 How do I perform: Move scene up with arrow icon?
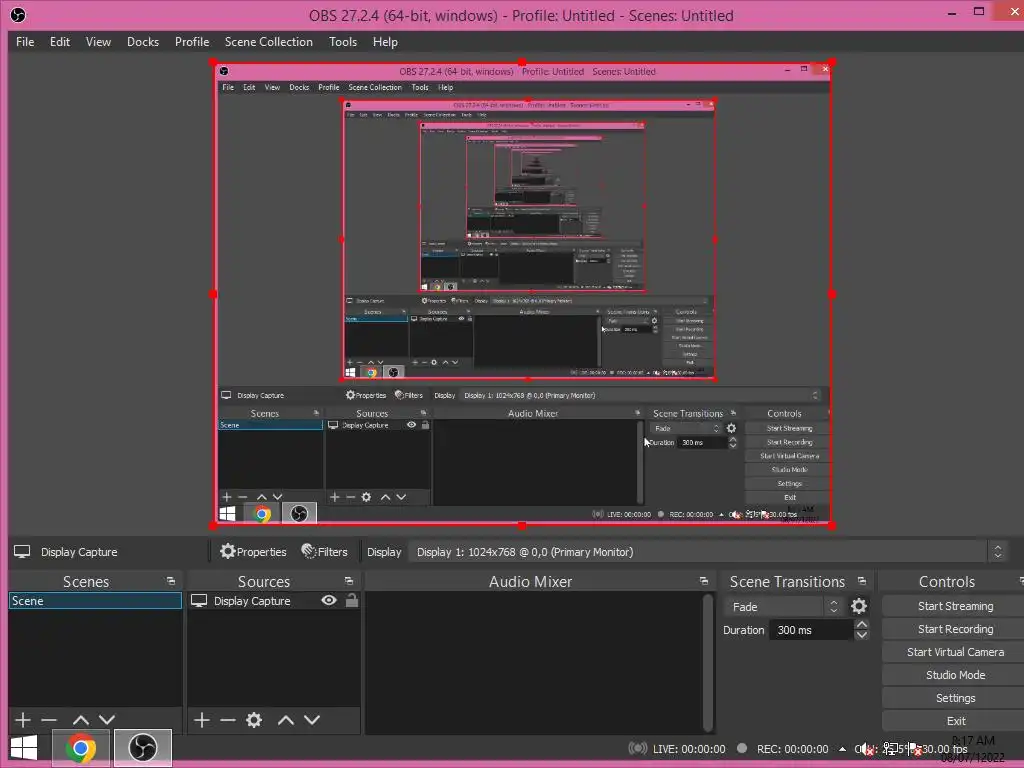[x=81, y=720]
